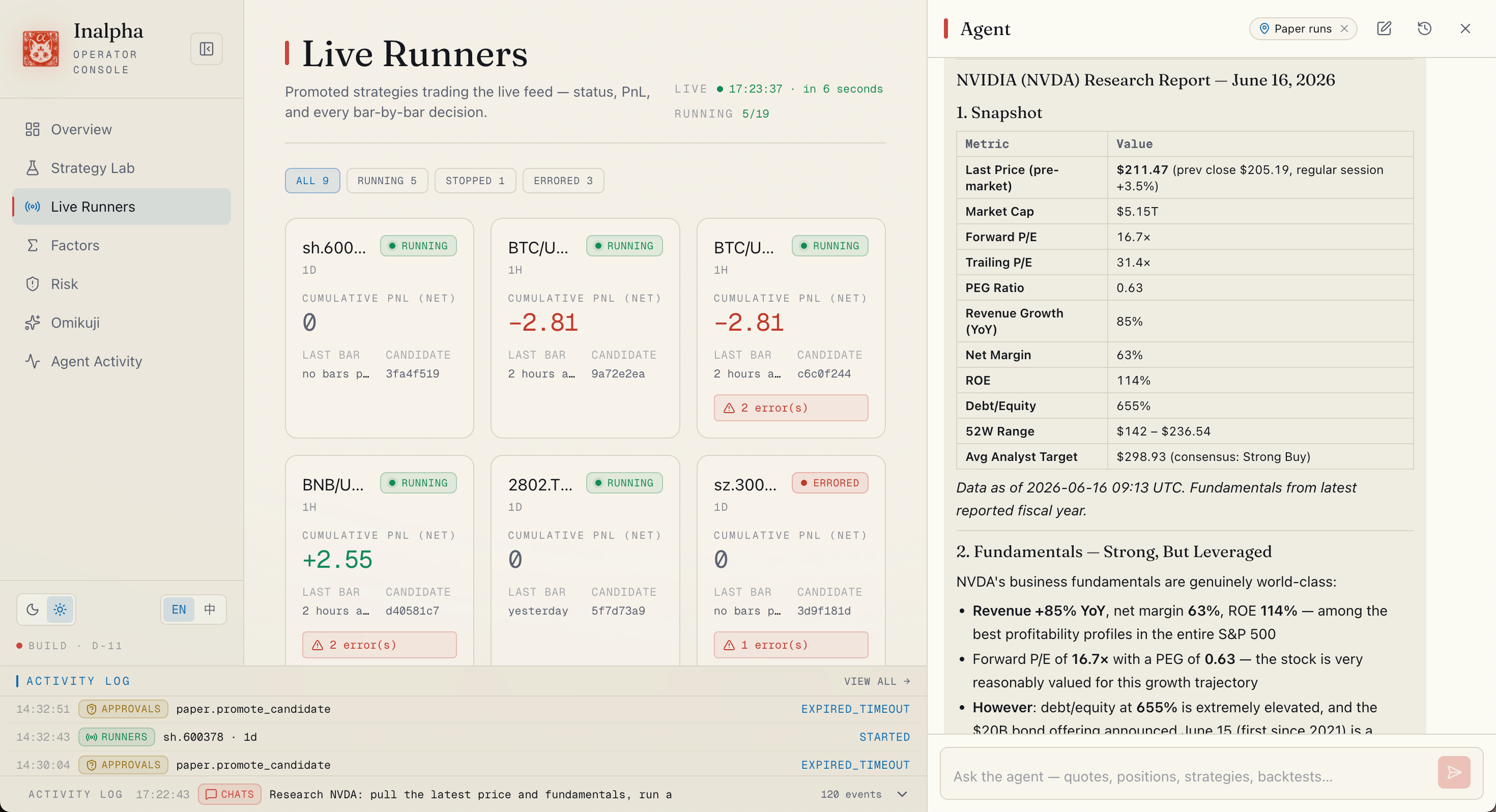
Task: Set language to Chinese 中
Action: point(210,610)
